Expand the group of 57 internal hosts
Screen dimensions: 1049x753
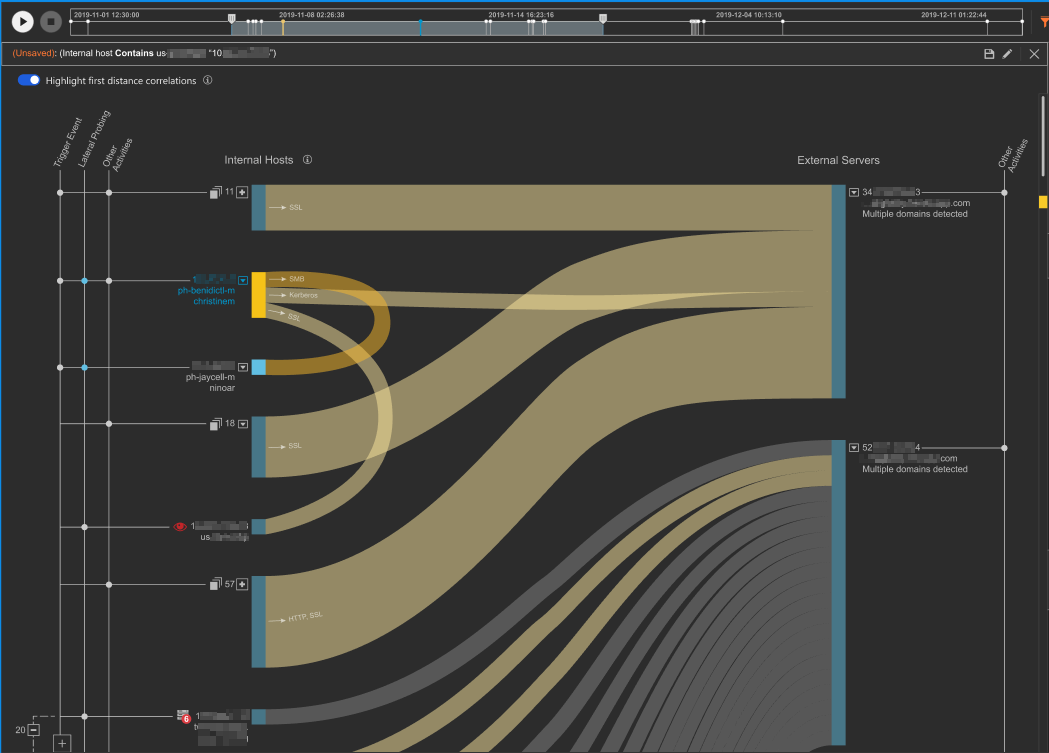(242, 584)
